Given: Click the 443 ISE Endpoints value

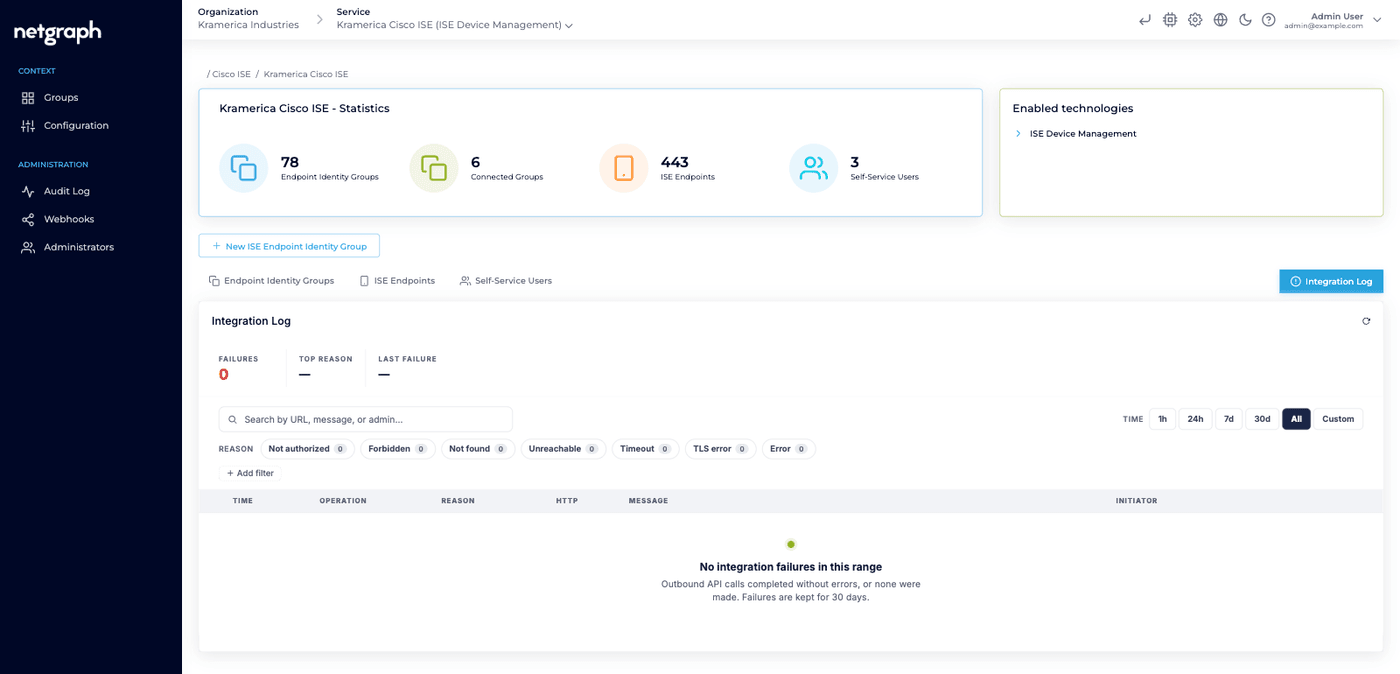Looking at the screenshot, I should (675, 162).
